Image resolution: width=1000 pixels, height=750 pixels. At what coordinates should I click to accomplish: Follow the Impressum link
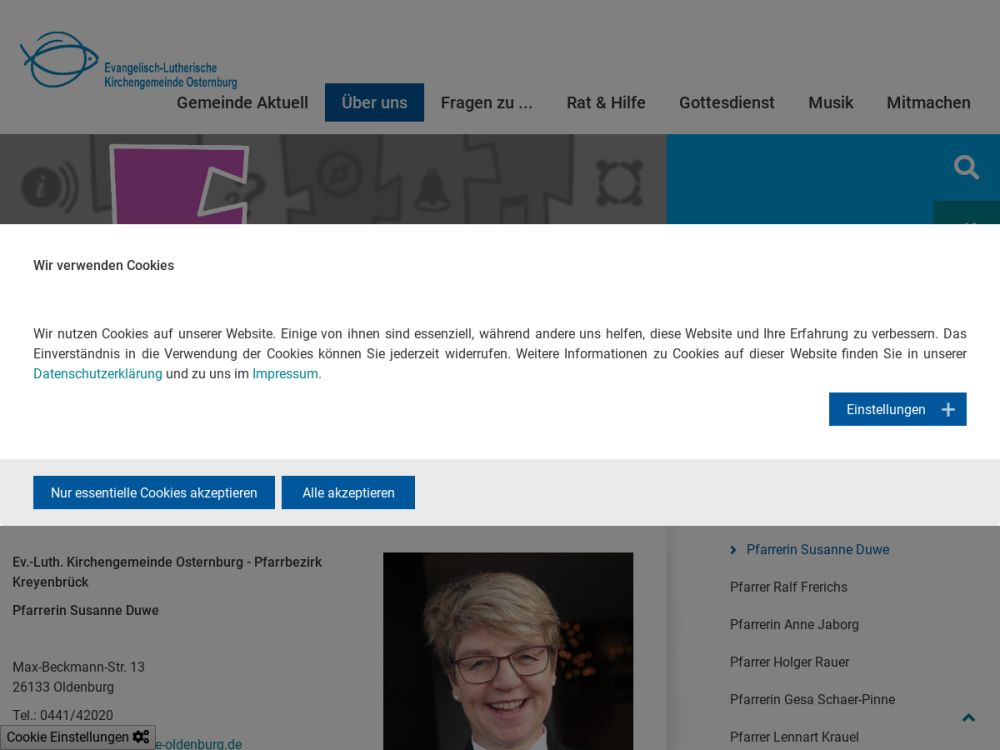click(285, 374)
